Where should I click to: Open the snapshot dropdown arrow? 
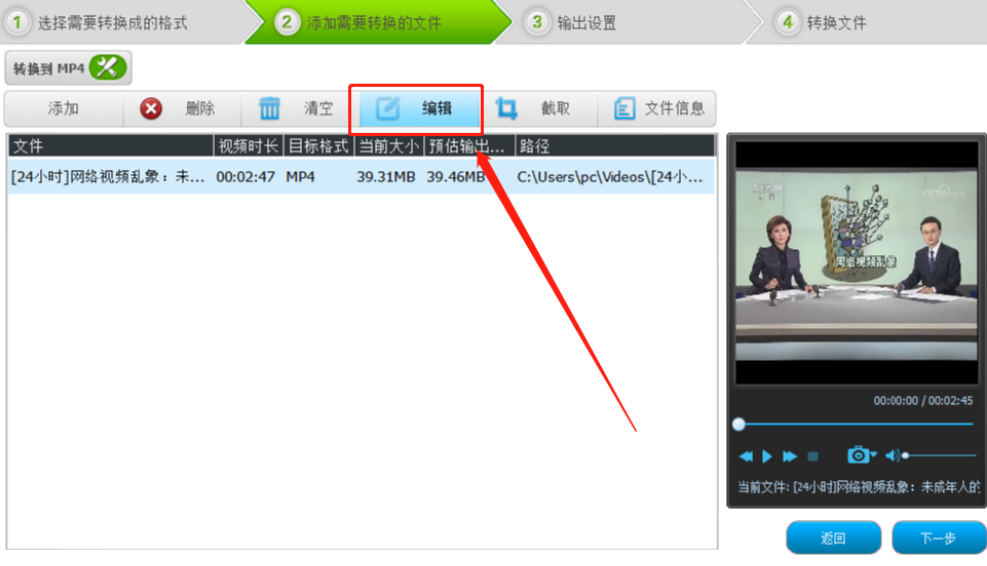tap(874, 454)
